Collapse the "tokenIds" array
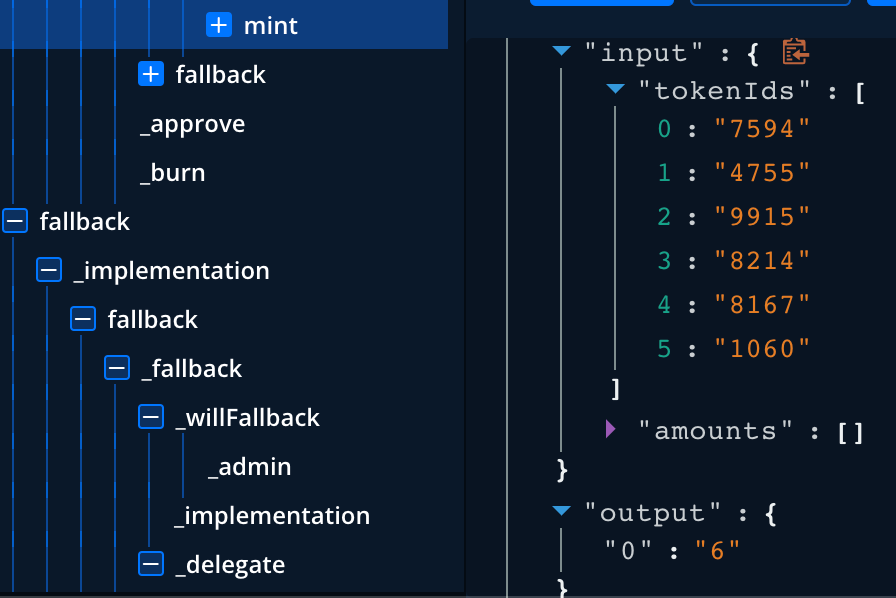This screenshot has height=598, width=896. point(616,90)
